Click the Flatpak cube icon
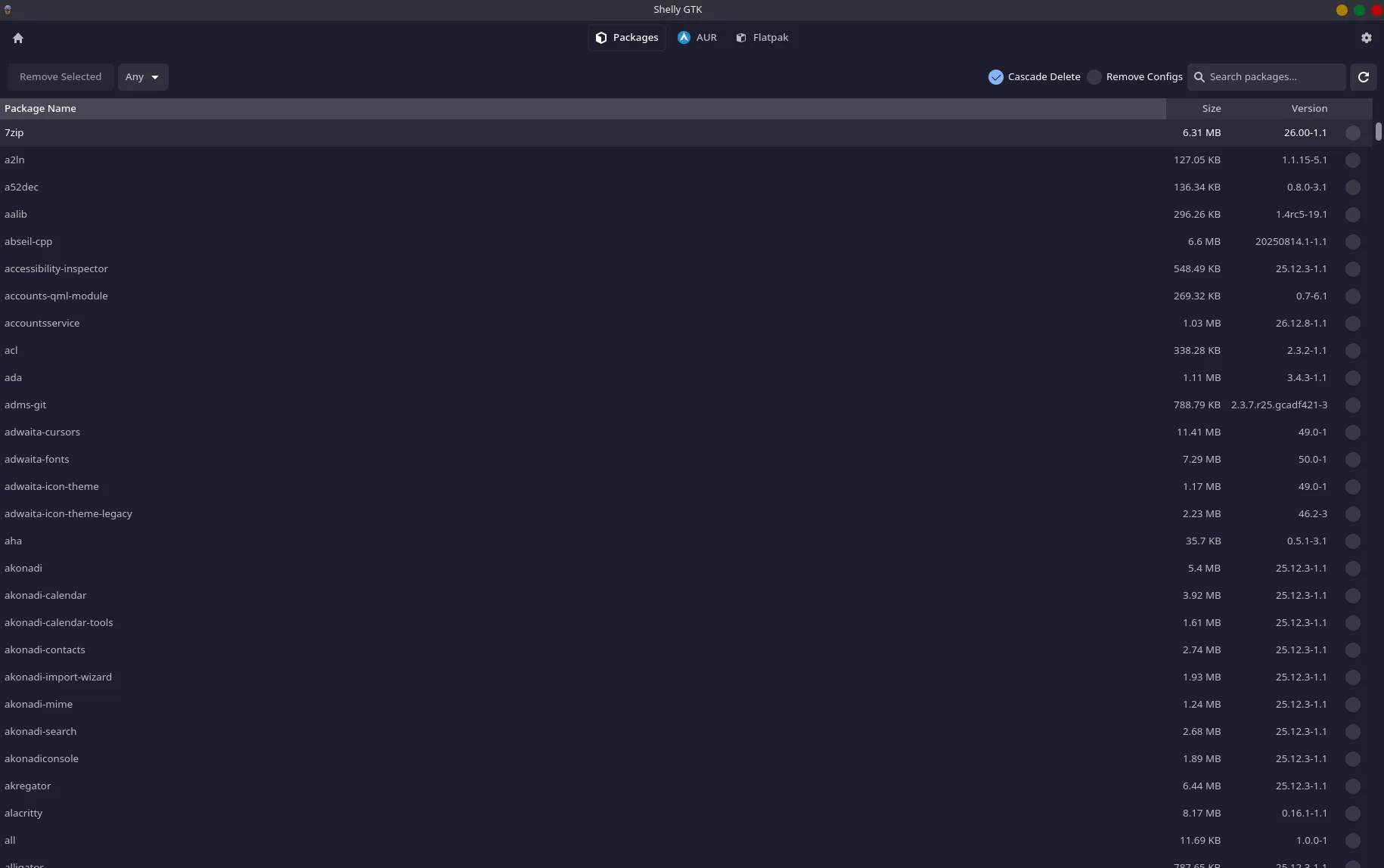The width and height of the screenshot is (1384, 868). (x=741, y=38)
